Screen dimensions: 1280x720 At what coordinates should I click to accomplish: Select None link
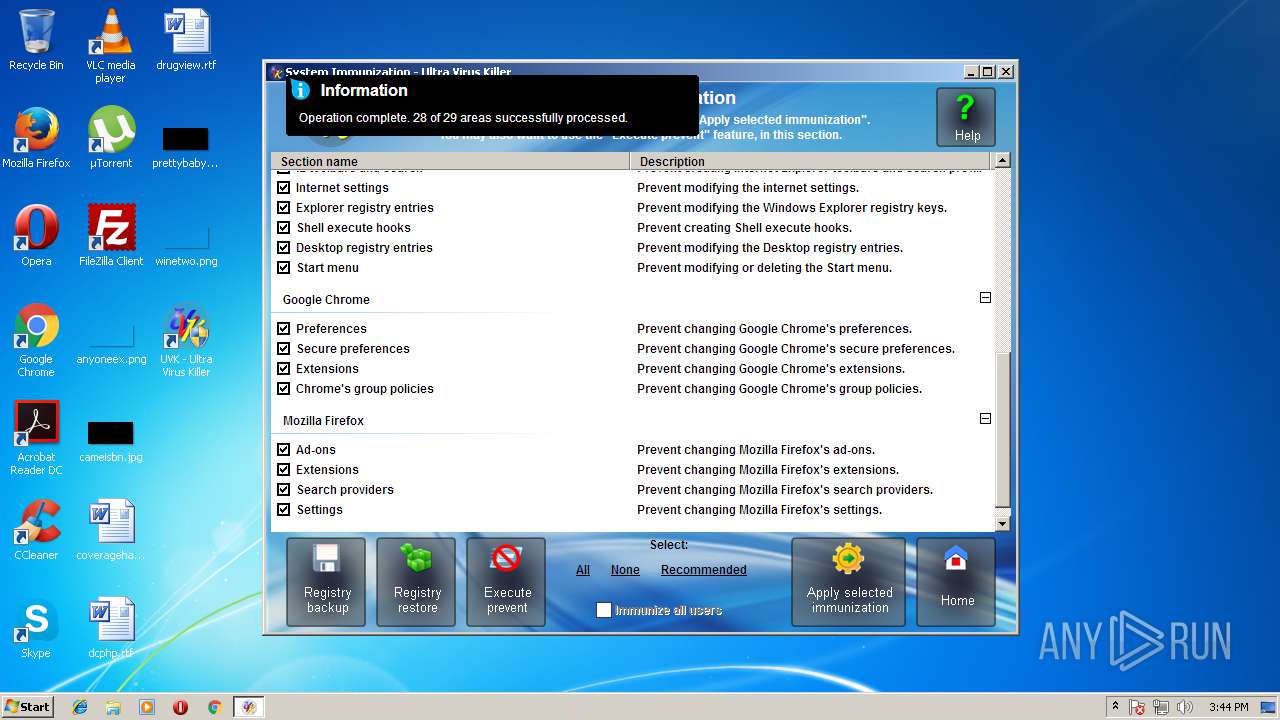(x=625, y=570)
